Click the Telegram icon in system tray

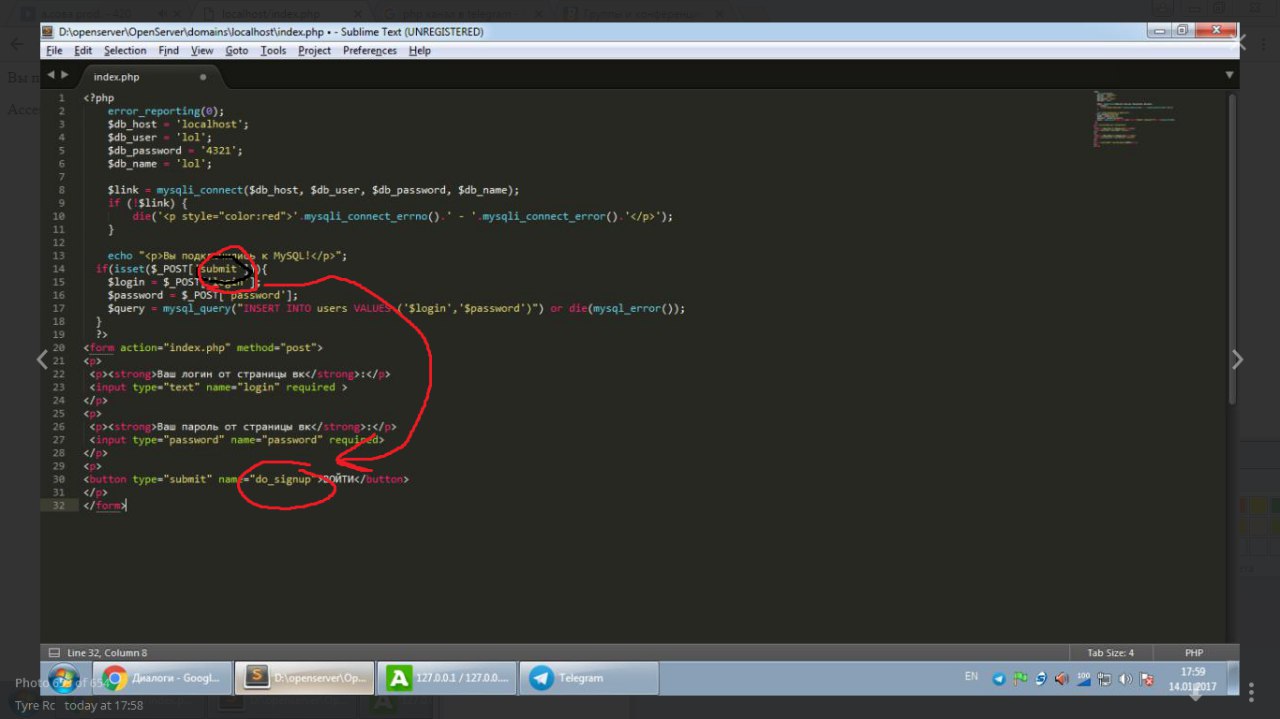[x=998, y=679]
